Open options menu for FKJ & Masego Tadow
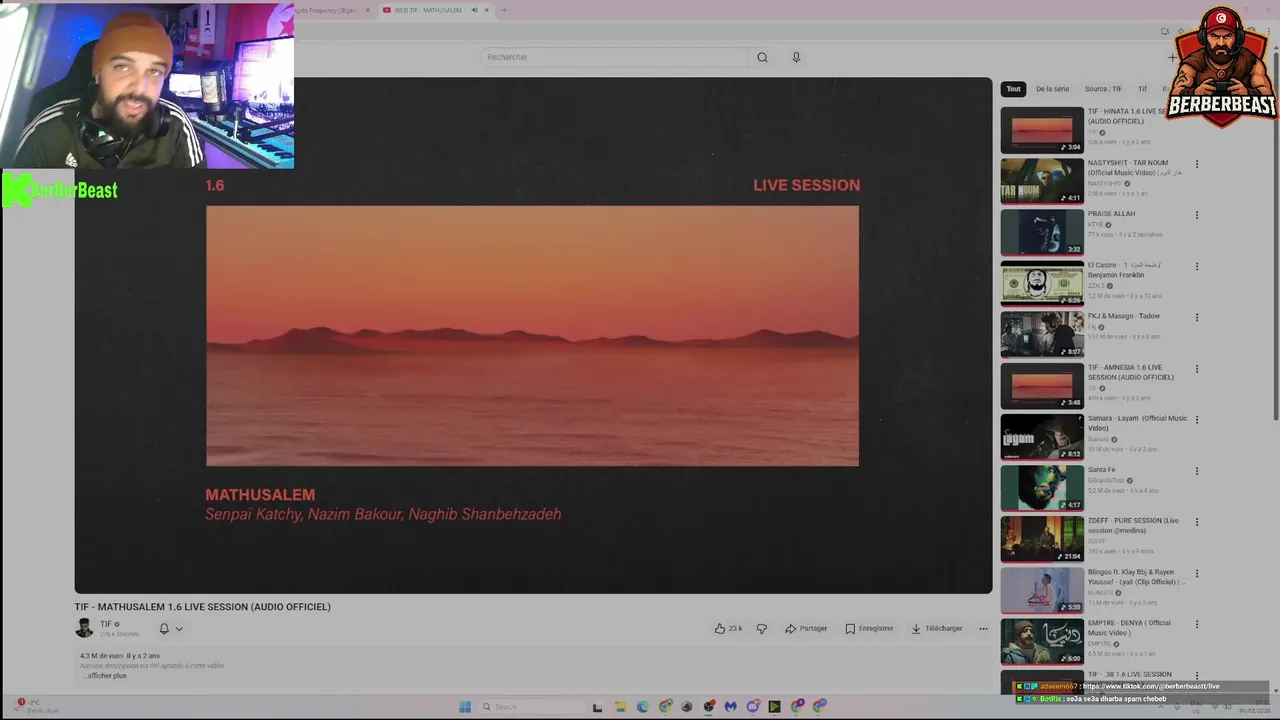Viewport: 1280px width, 720px height. 1196,318
